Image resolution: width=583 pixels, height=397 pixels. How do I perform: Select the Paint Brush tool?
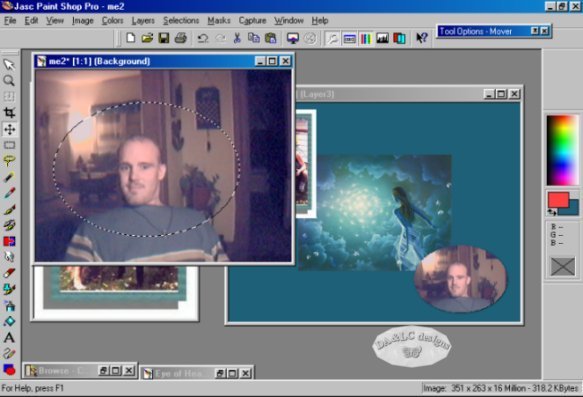(9, 209)
